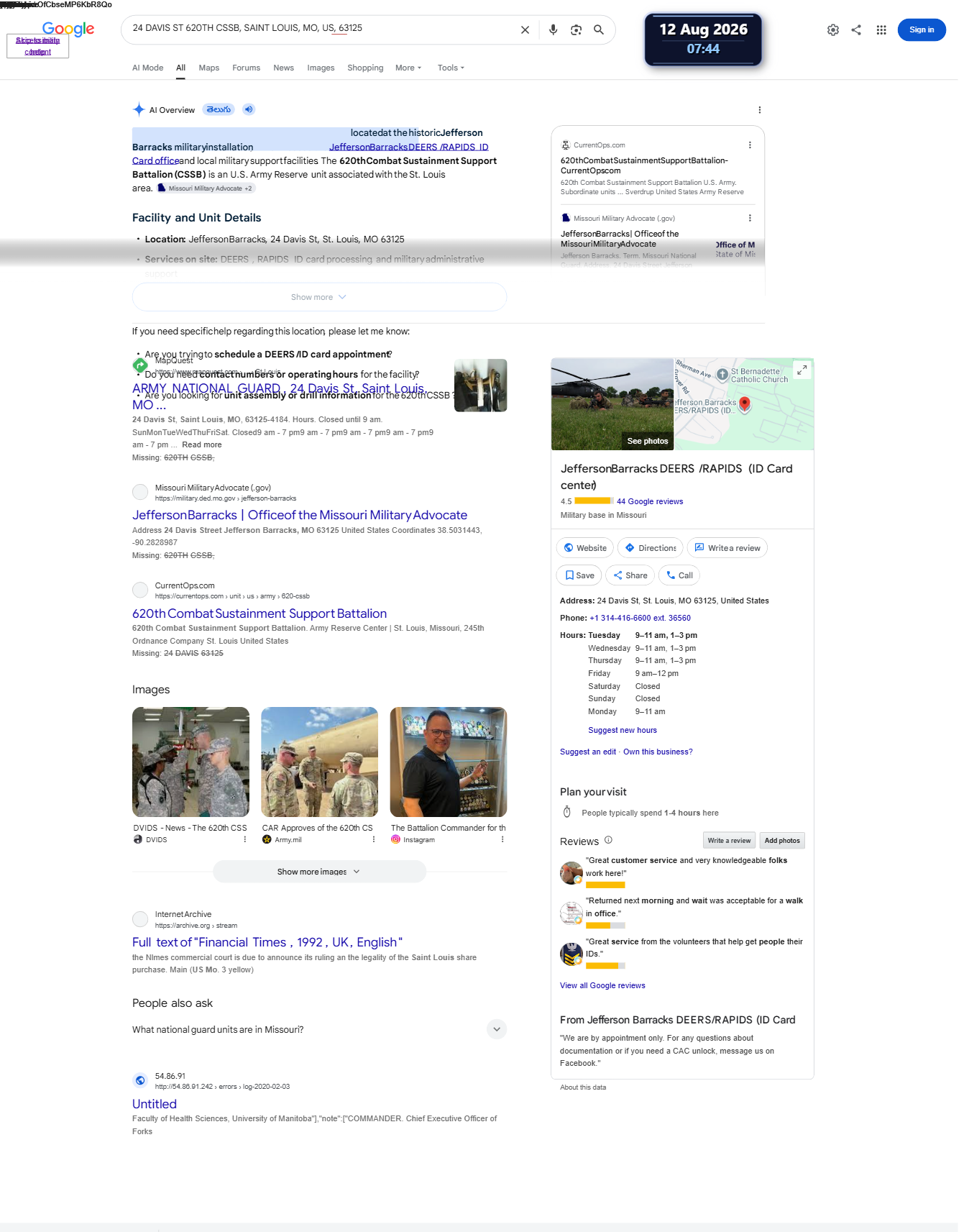Click the red map pin marker
The image size is (969, 1232).
[745, 404]
